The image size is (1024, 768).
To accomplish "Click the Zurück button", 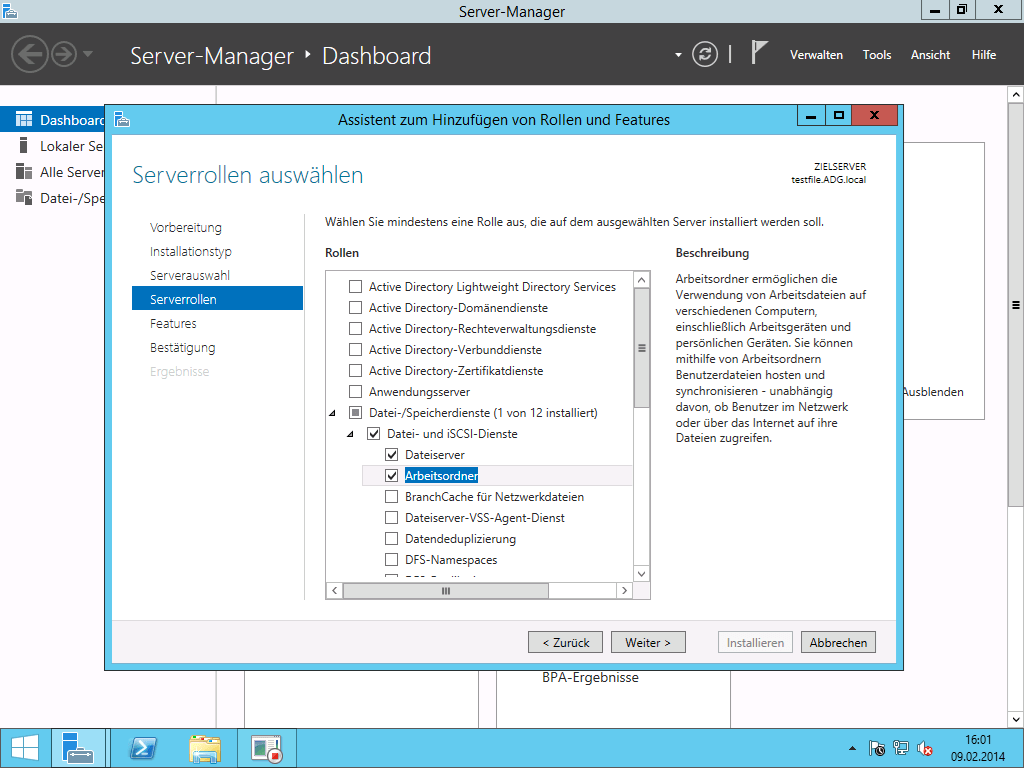I will (x=566, y=642).
